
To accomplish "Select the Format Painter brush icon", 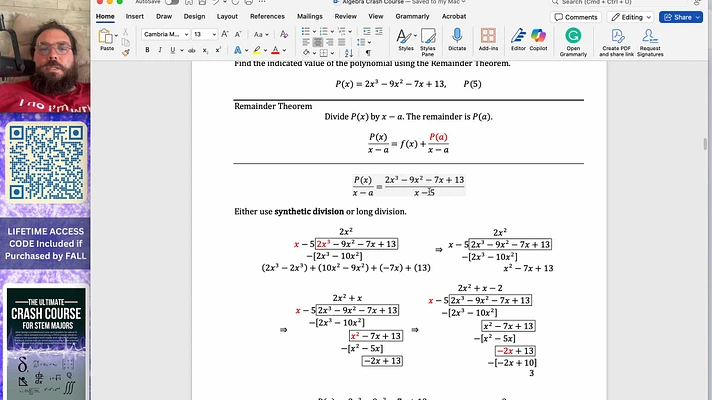I will (125, 53).
